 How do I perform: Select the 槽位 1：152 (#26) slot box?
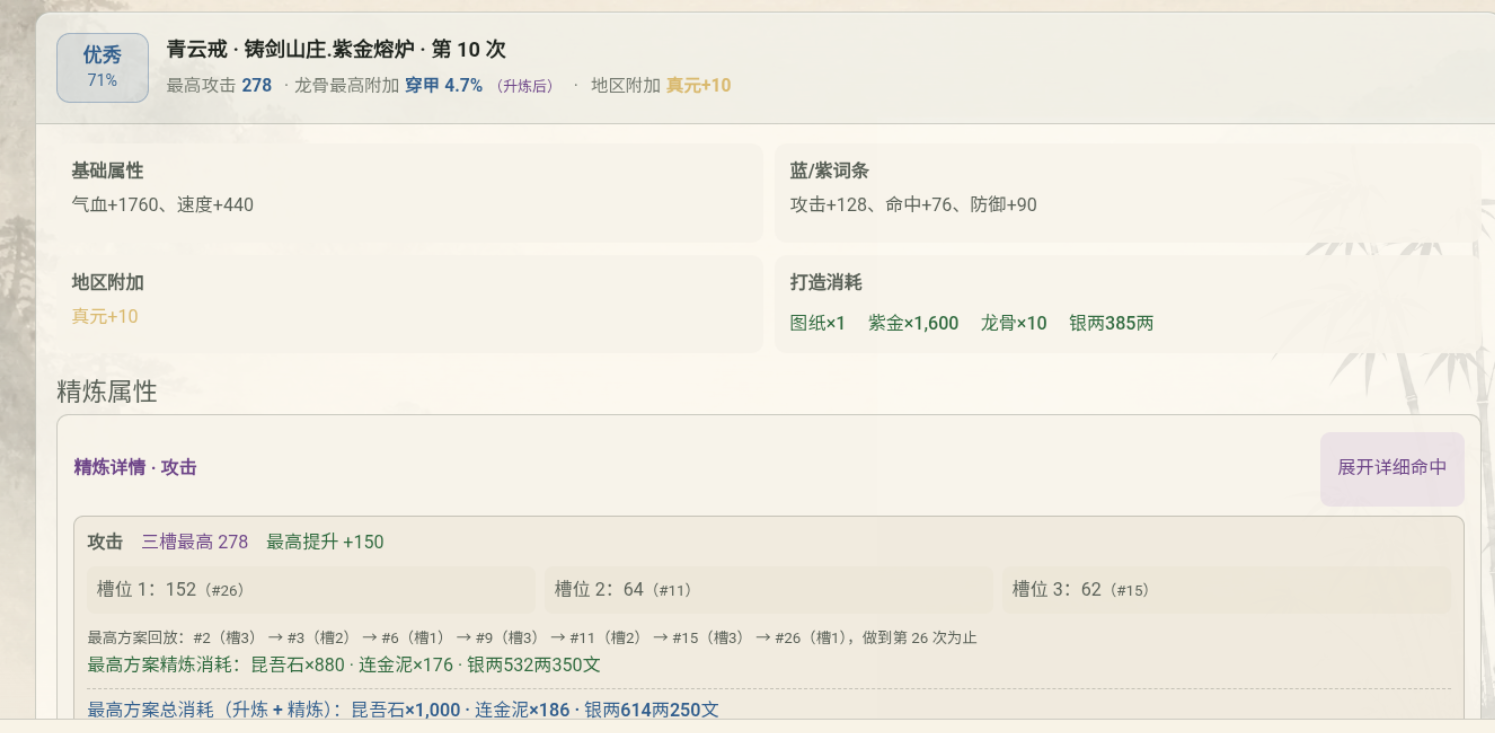pos(311,590)
